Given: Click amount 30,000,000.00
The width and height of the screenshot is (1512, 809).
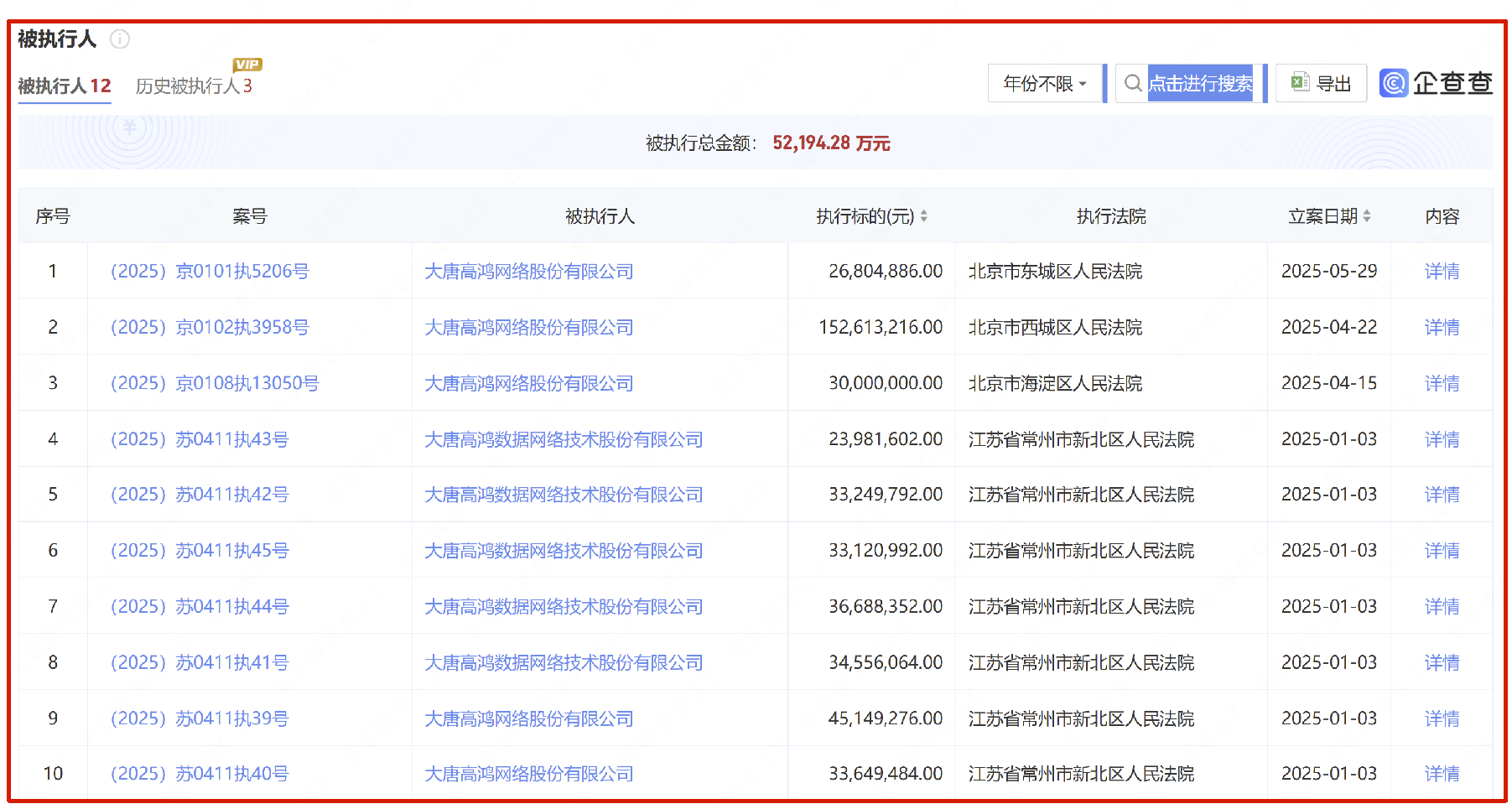Looking at the screenshot, I should tap(886, 383).
